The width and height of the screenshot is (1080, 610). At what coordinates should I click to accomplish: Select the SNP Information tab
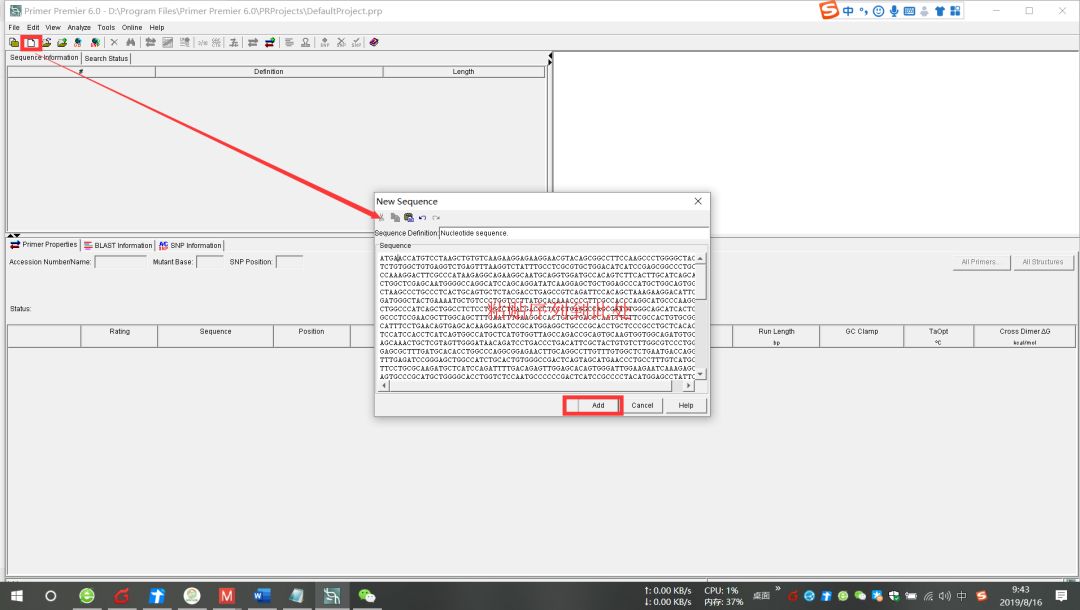coord(190,245)
